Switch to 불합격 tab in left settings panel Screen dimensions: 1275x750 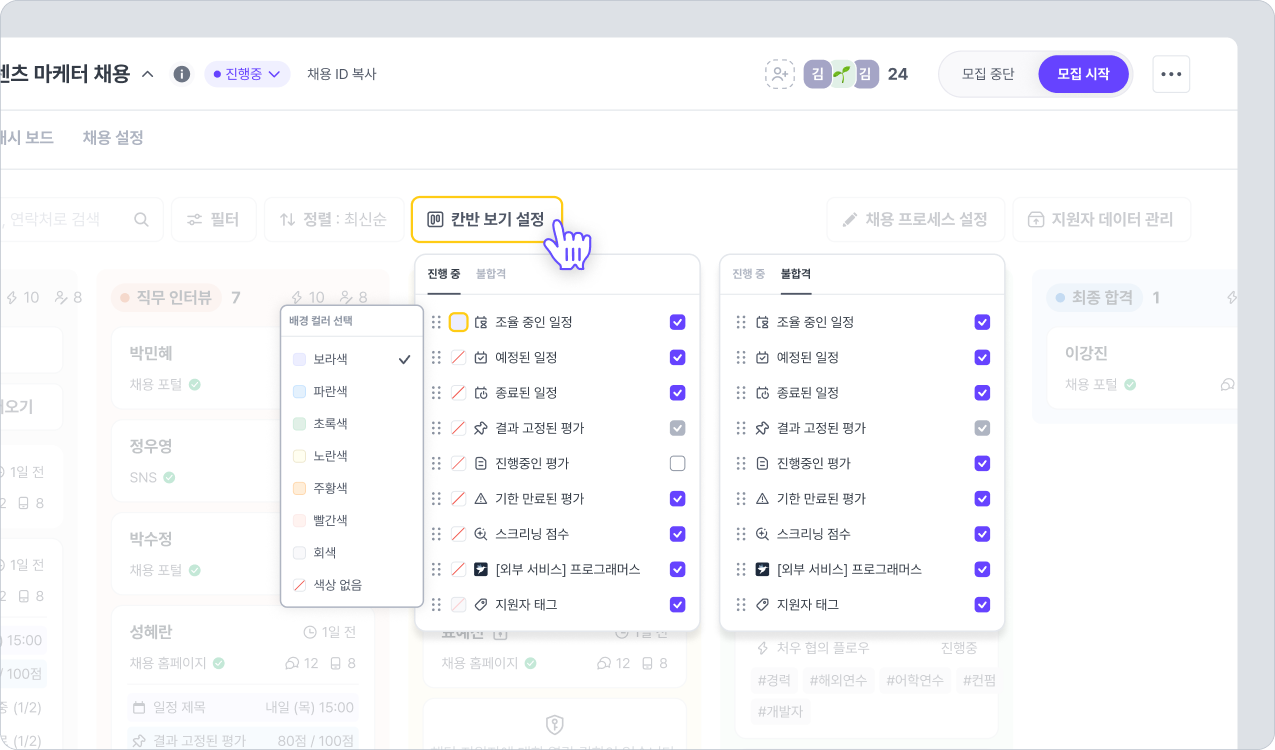pos(491,273)
